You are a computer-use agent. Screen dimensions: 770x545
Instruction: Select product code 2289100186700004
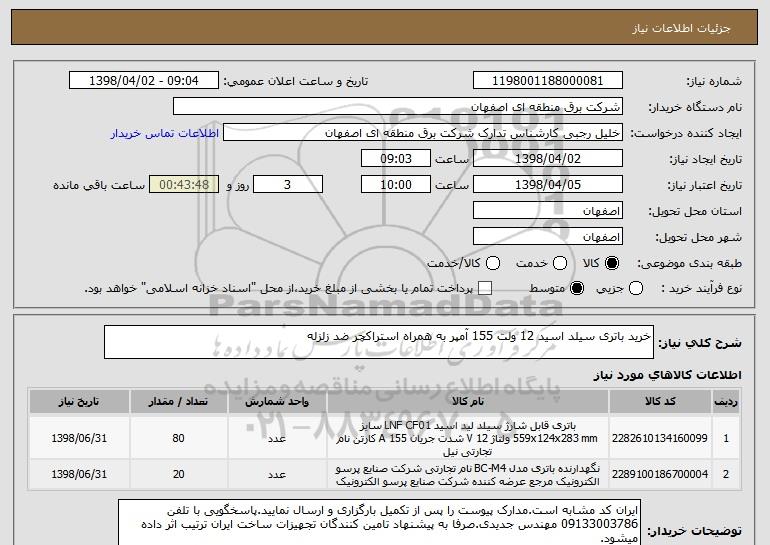660,474
